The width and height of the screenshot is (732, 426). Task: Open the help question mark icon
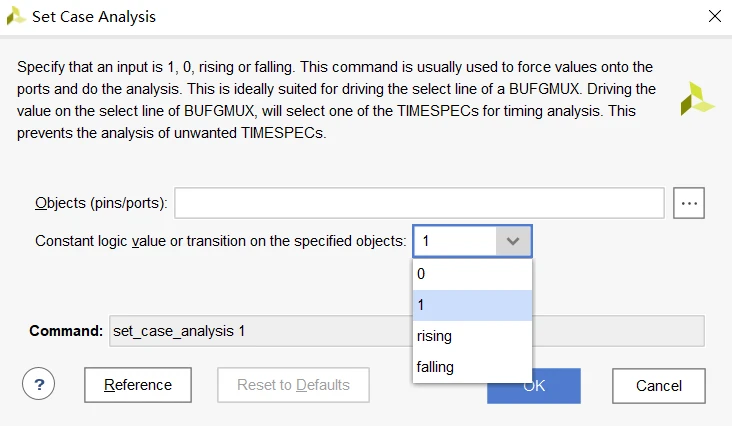(x=38, y=384)
